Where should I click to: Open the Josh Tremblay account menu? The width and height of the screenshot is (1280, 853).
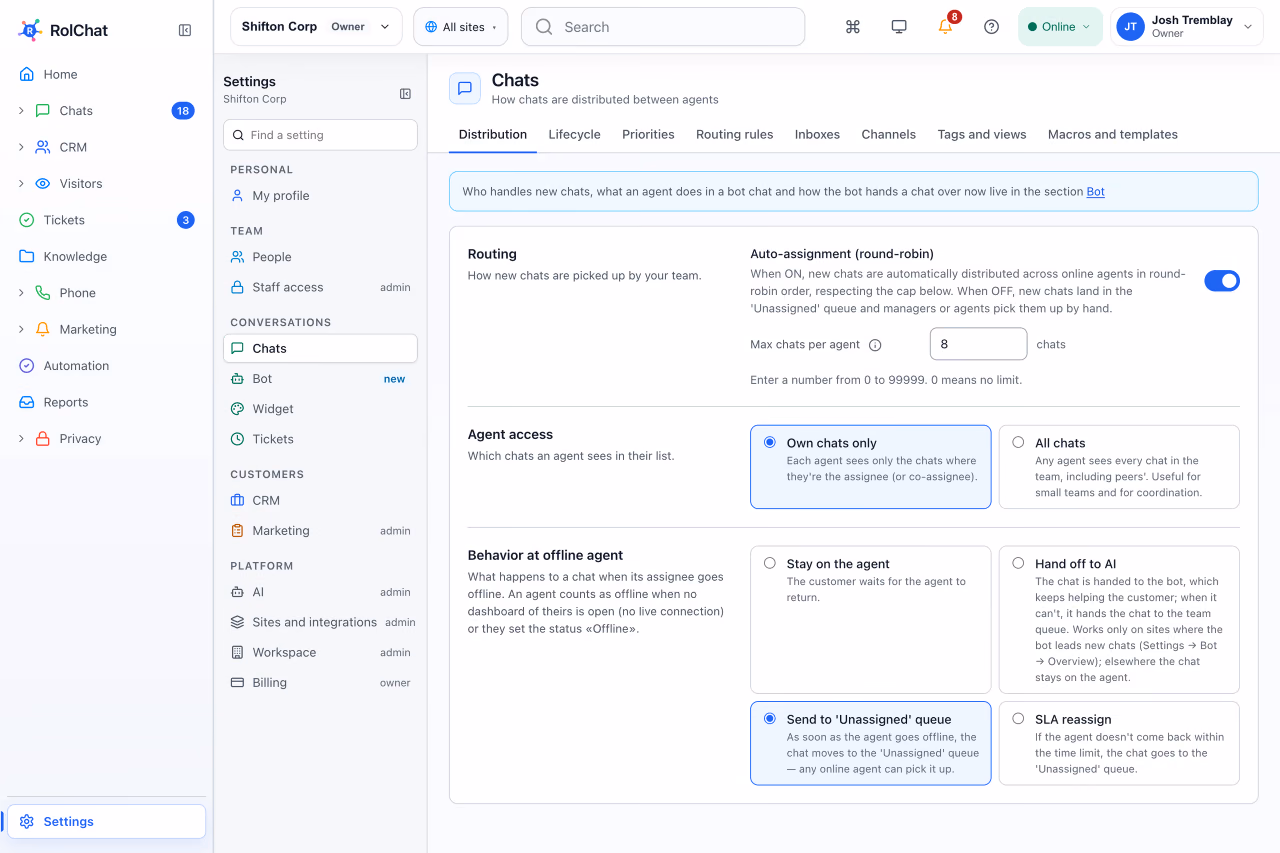pos(1187,27)
